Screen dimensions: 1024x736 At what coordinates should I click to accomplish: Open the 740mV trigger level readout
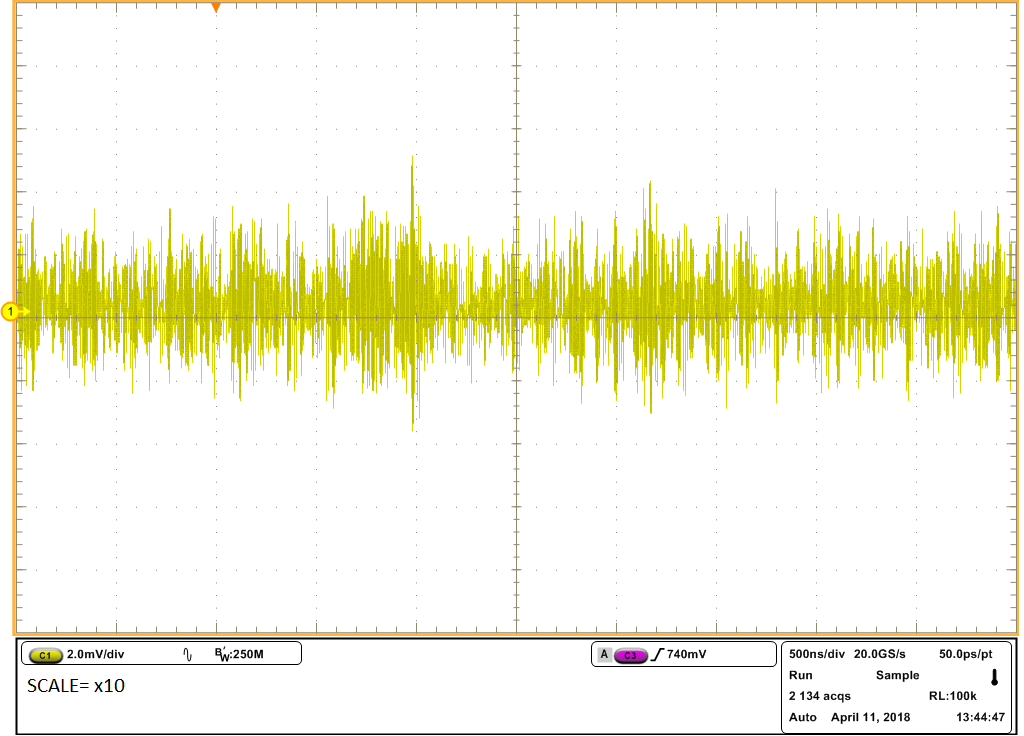point(687,655)
